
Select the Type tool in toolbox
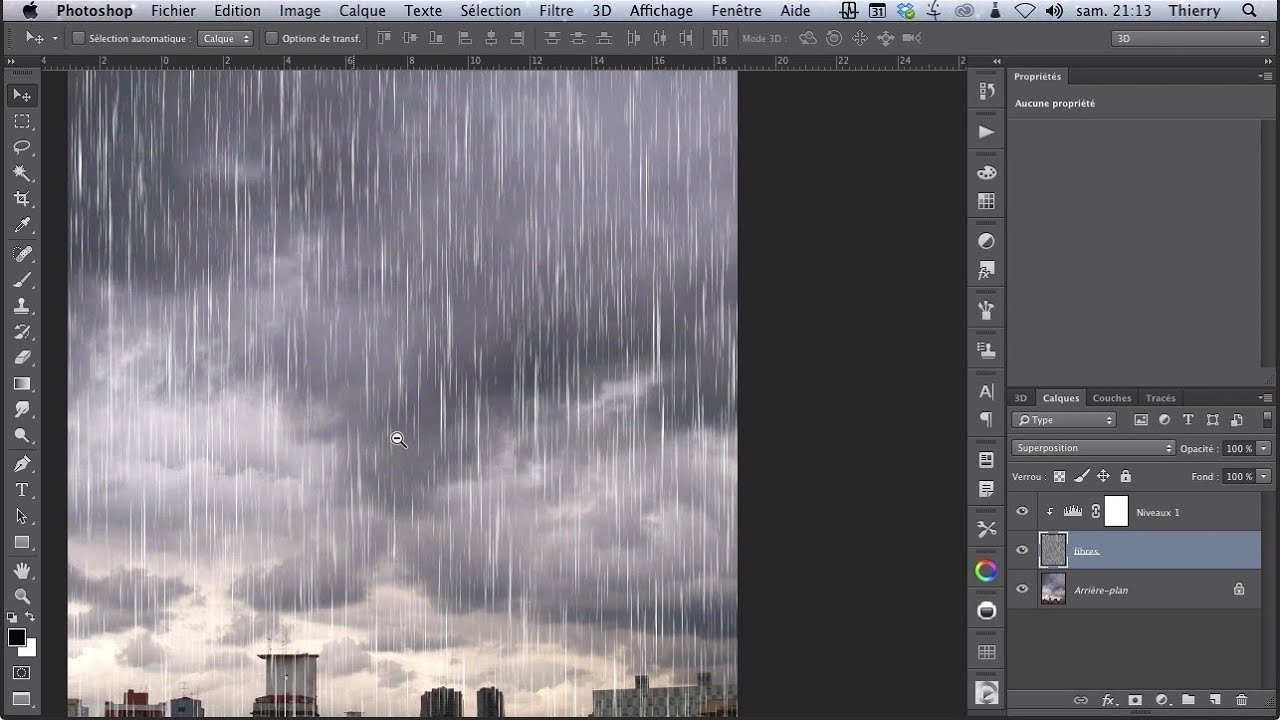(22, 490)
